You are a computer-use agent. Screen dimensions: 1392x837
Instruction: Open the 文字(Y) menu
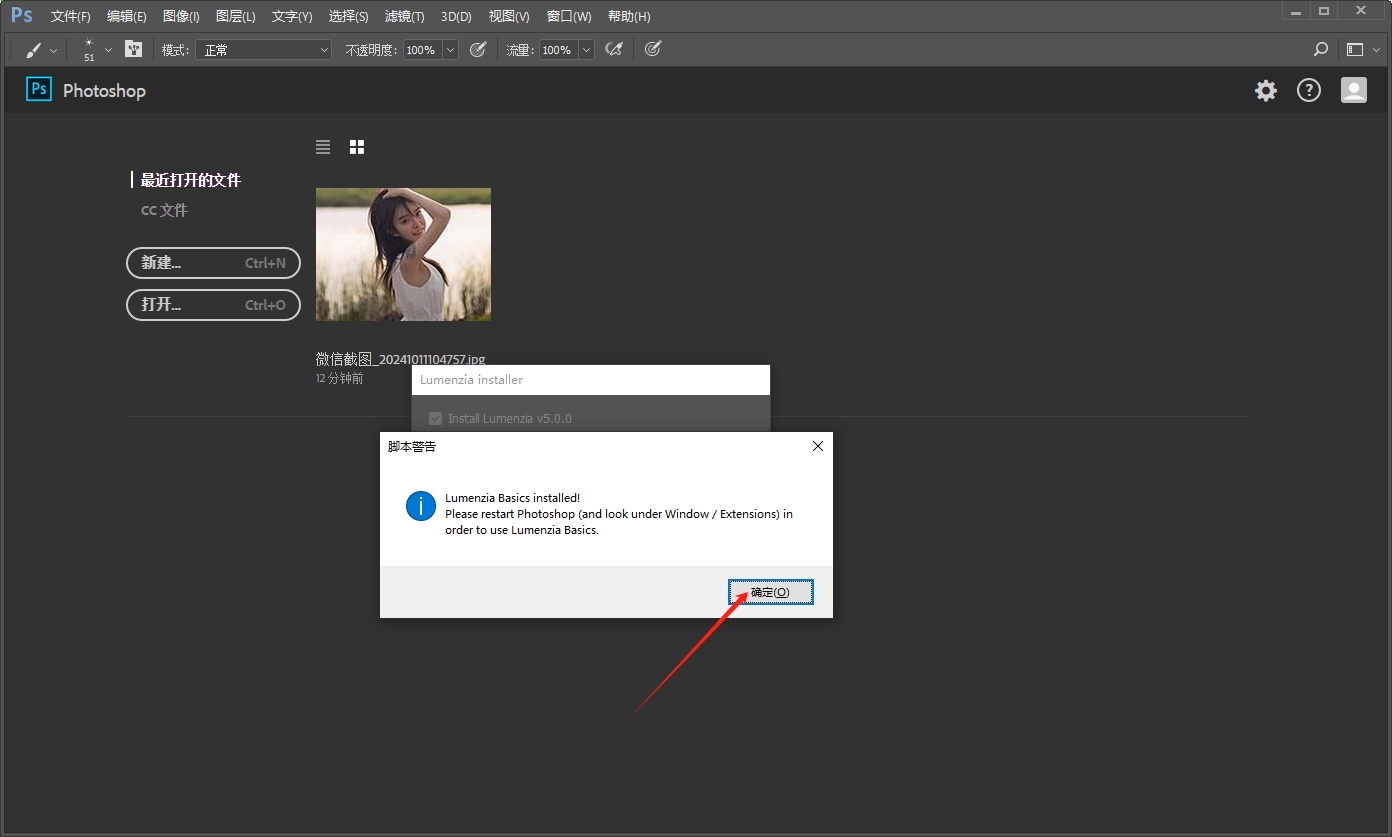(292, 16)
